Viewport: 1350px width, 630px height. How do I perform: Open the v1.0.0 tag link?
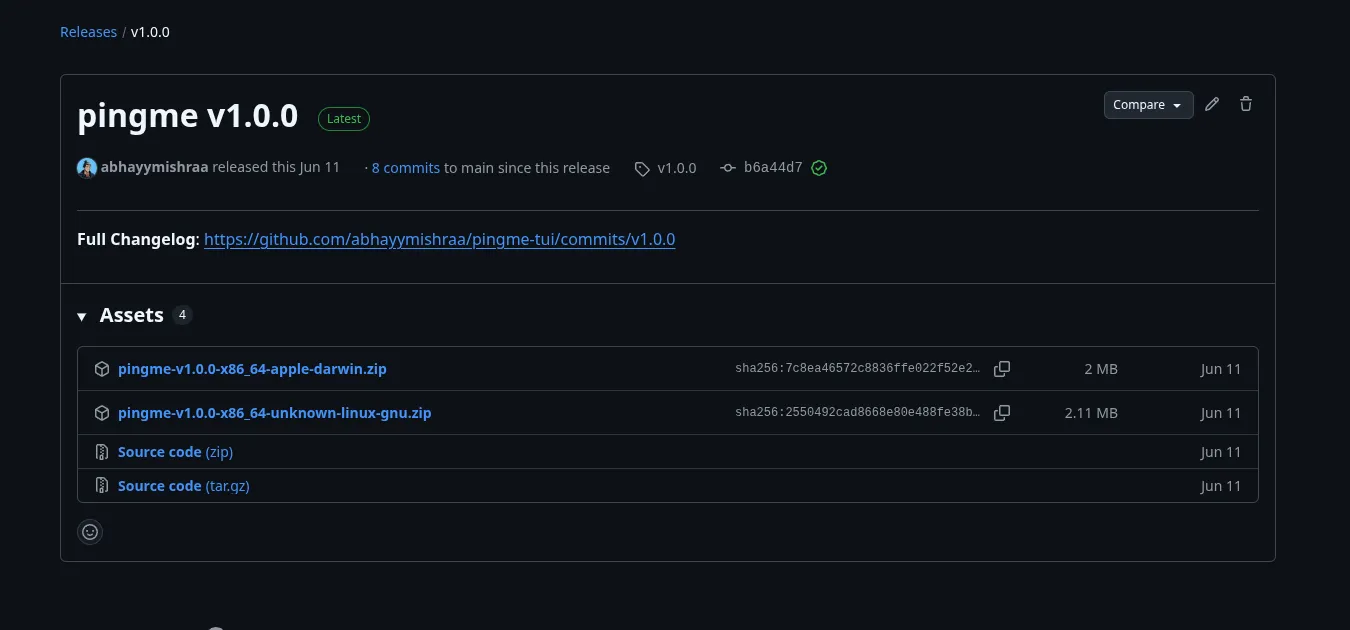(677, 168)
